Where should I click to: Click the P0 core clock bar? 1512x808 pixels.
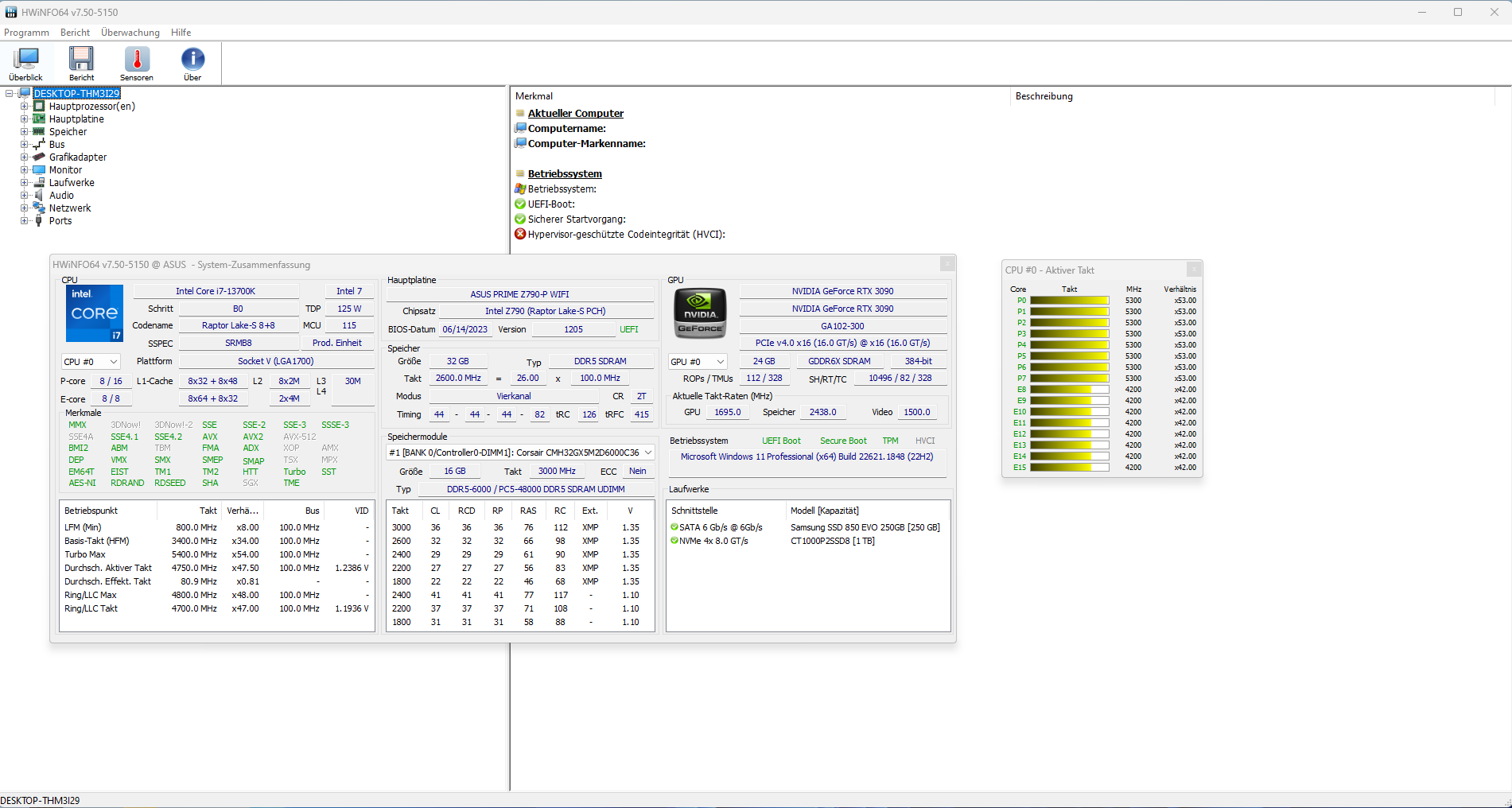1069,301
